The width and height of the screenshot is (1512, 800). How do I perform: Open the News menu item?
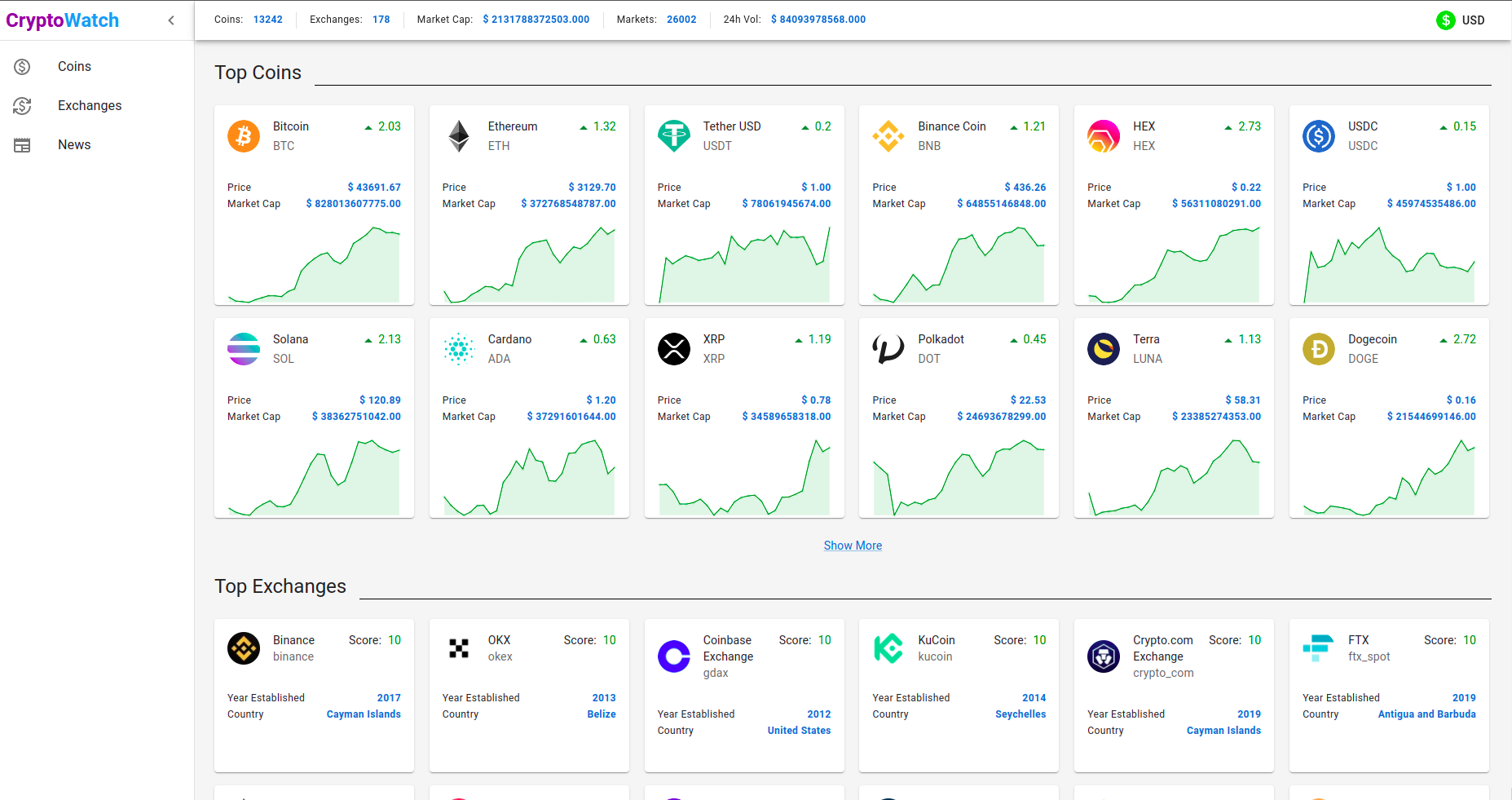pyautogui.click(x=97, y=145)
